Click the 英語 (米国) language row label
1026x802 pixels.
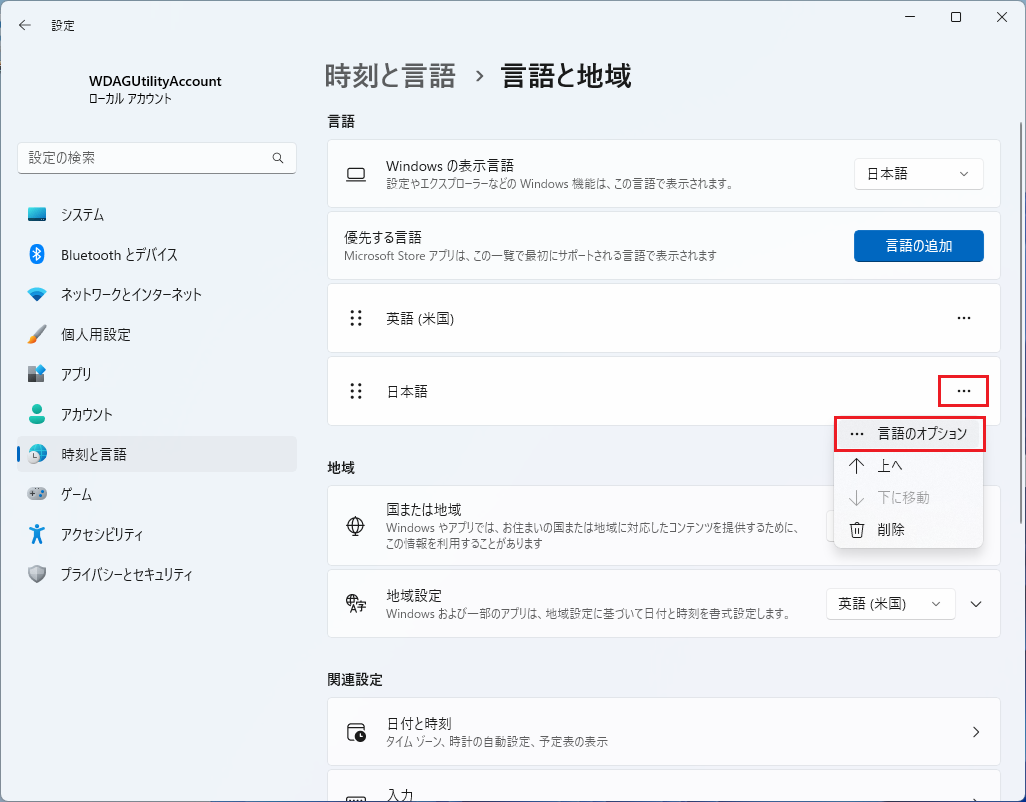click(x=420, y=319)
